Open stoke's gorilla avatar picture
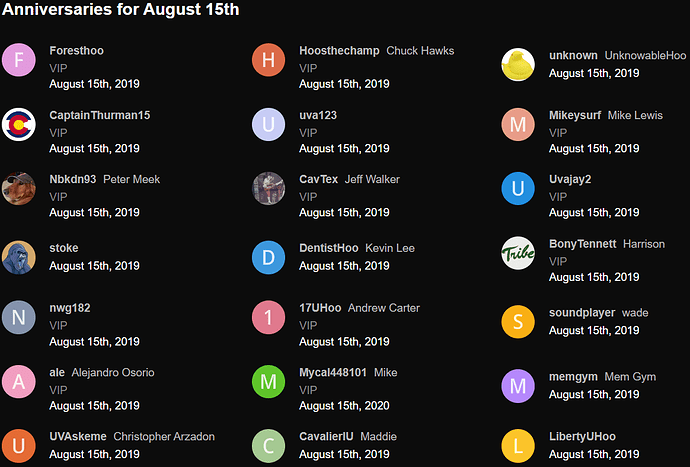This screenshot has width=690, height=467. tap(19, 257)
